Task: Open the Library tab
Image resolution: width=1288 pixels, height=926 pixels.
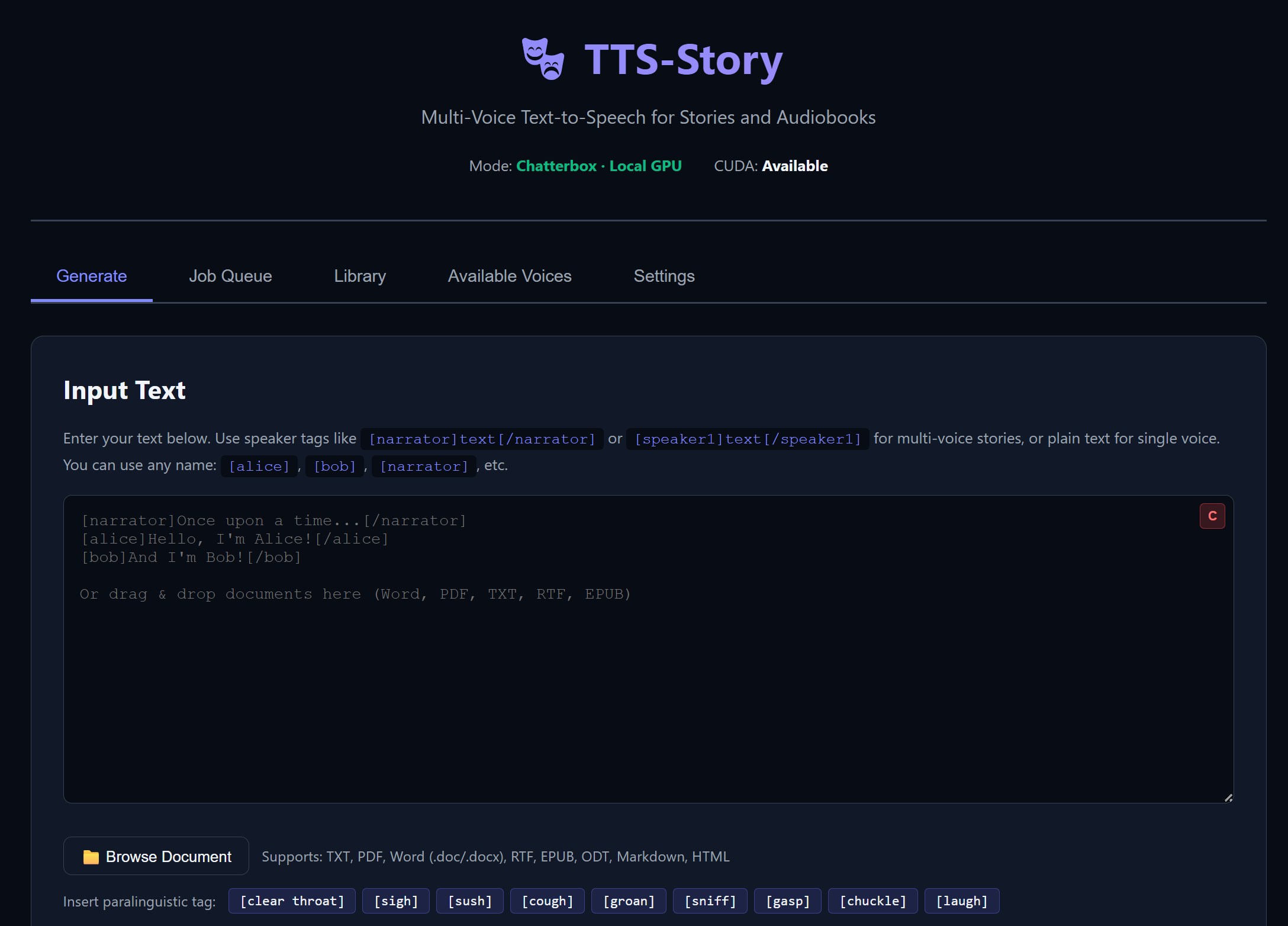Action: click(x=360, y=276)
